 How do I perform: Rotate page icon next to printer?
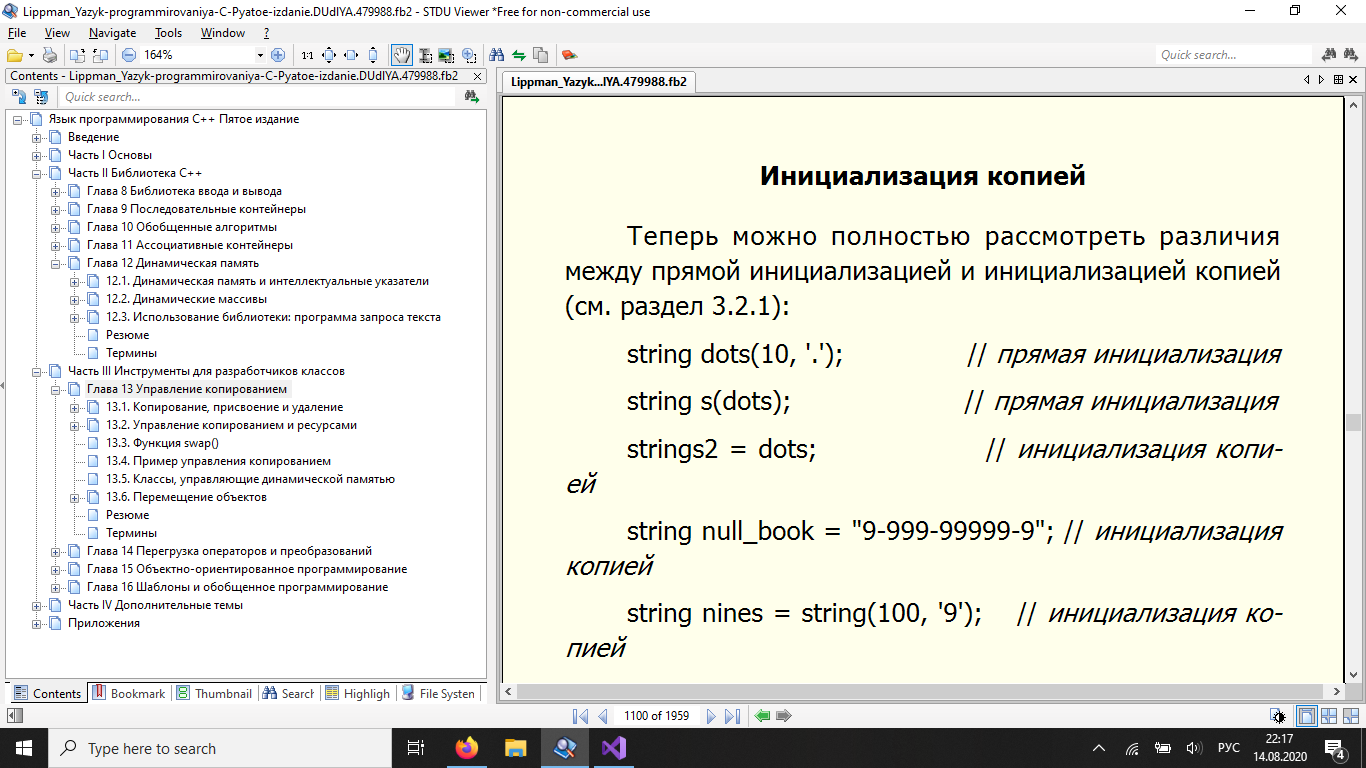(x=78, y=55)
